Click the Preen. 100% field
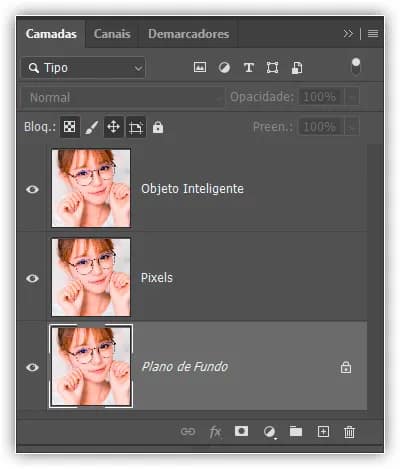The width and height of the screenshot is (400, 469). tap(321, 127)
